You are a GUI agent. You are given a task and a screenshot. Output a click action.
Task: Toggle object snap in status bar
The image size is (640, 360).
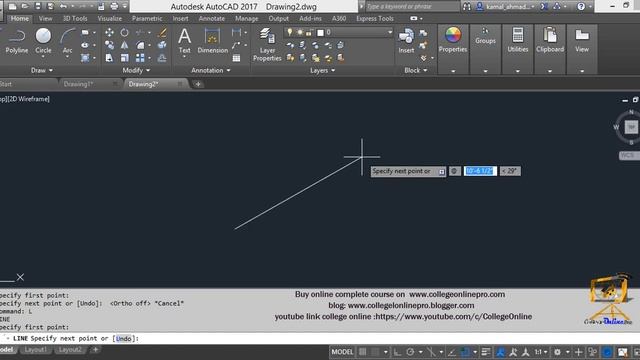[465, 352]
